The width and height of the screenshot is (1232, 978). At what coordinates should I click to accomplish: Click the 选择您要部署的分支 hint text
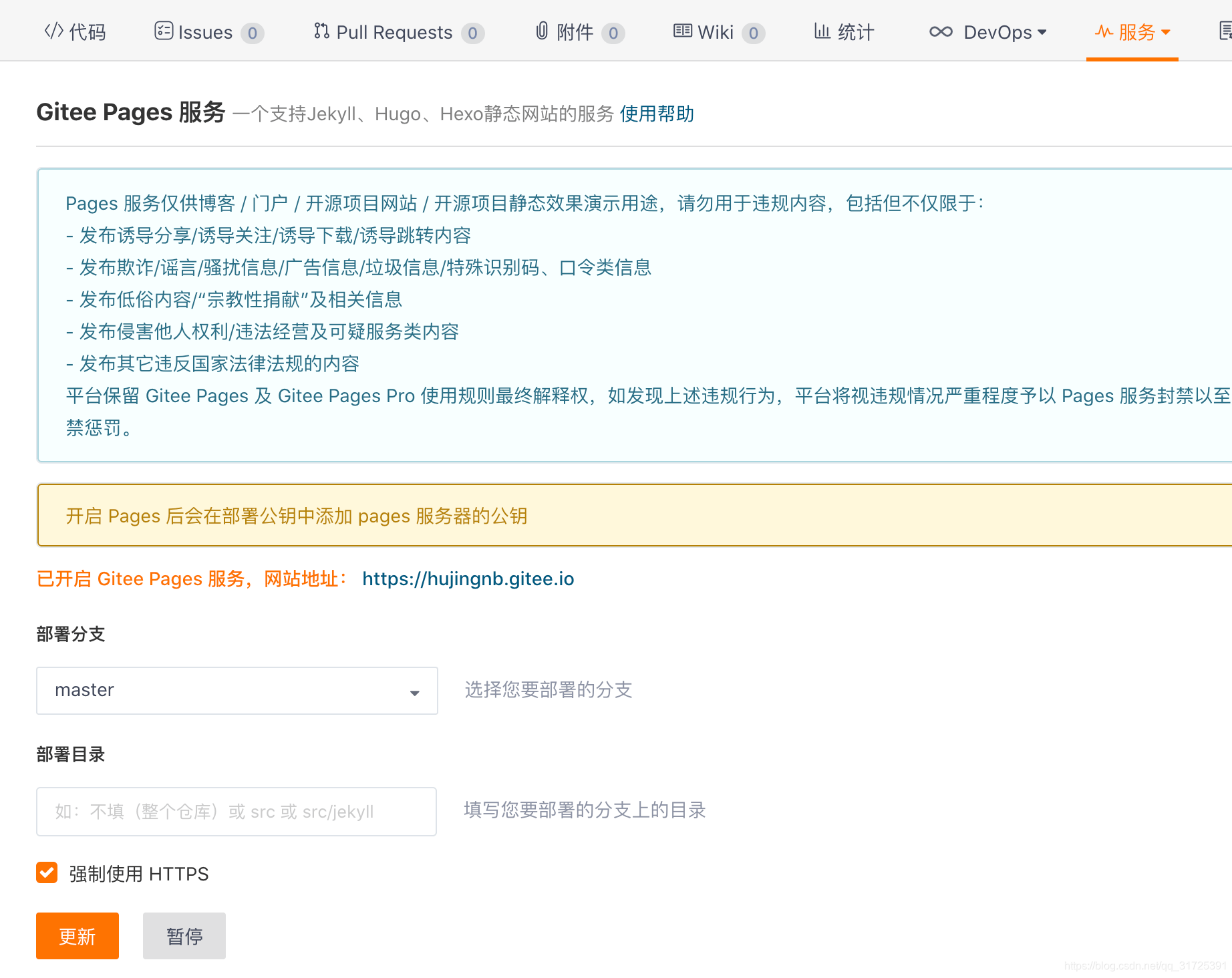(x=549, y=689)
